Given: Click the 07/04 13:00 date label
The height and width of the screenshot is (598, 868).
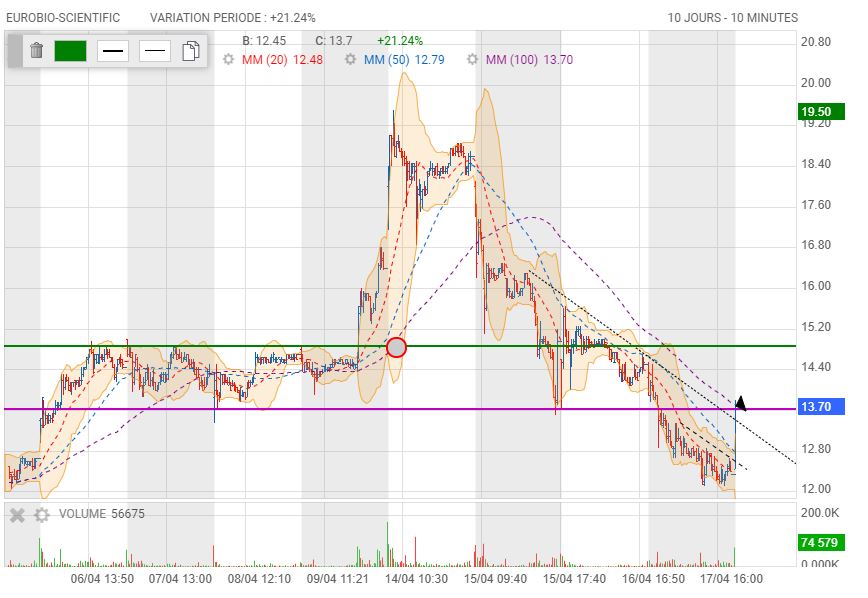Looking at the screenshot, I should 180,579.
